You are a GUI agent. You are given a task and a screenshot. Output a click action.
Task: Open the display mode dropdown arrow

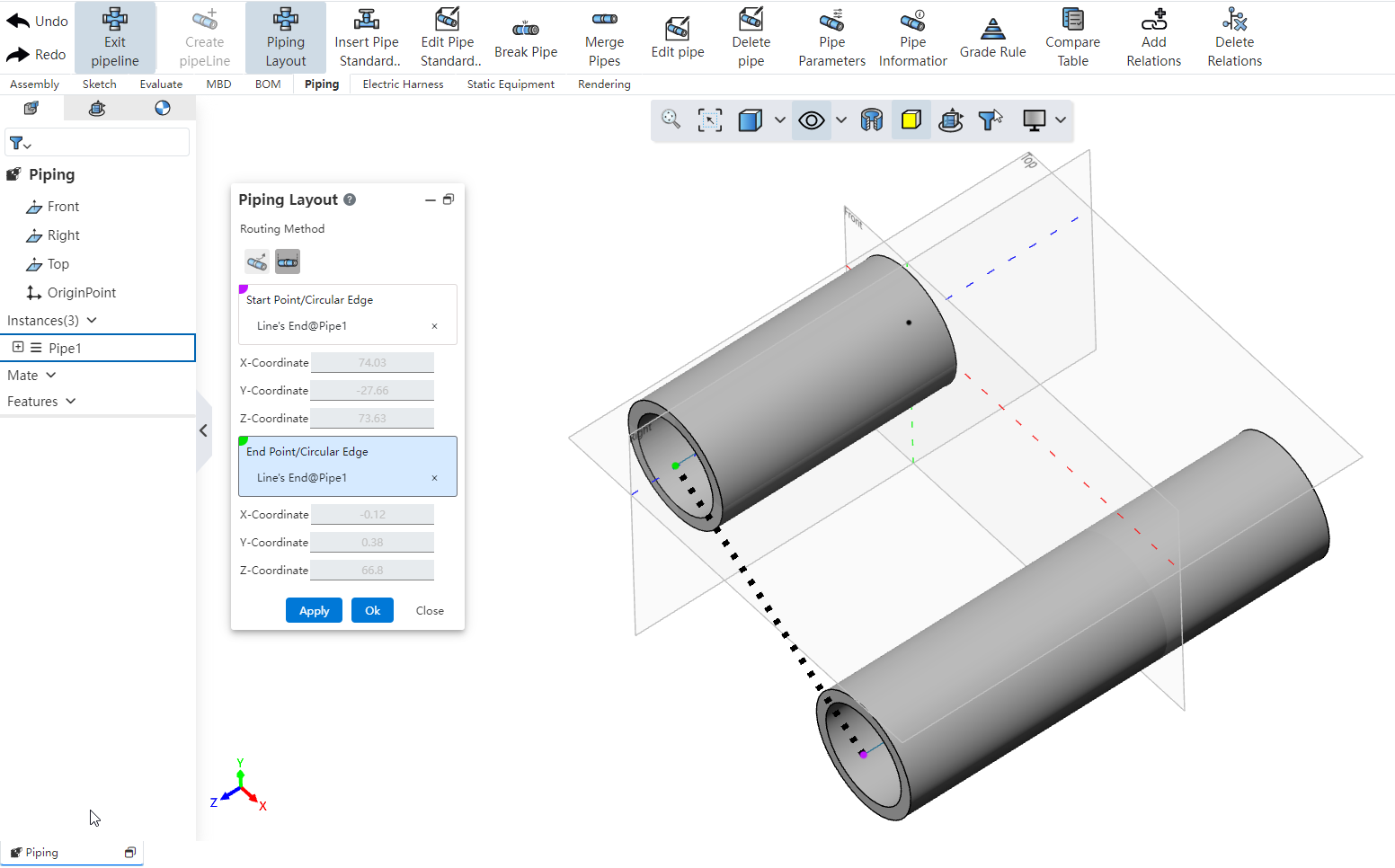coord(1061,120)
